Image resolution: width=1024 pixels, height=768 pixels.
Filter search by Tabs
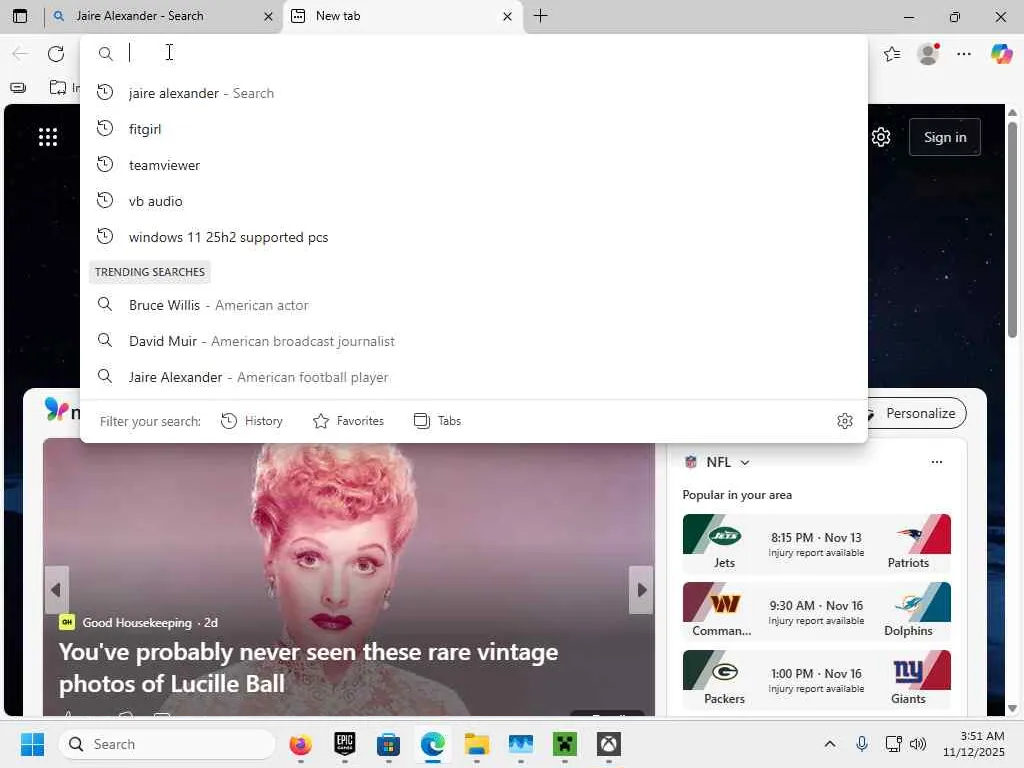[438, 421]
